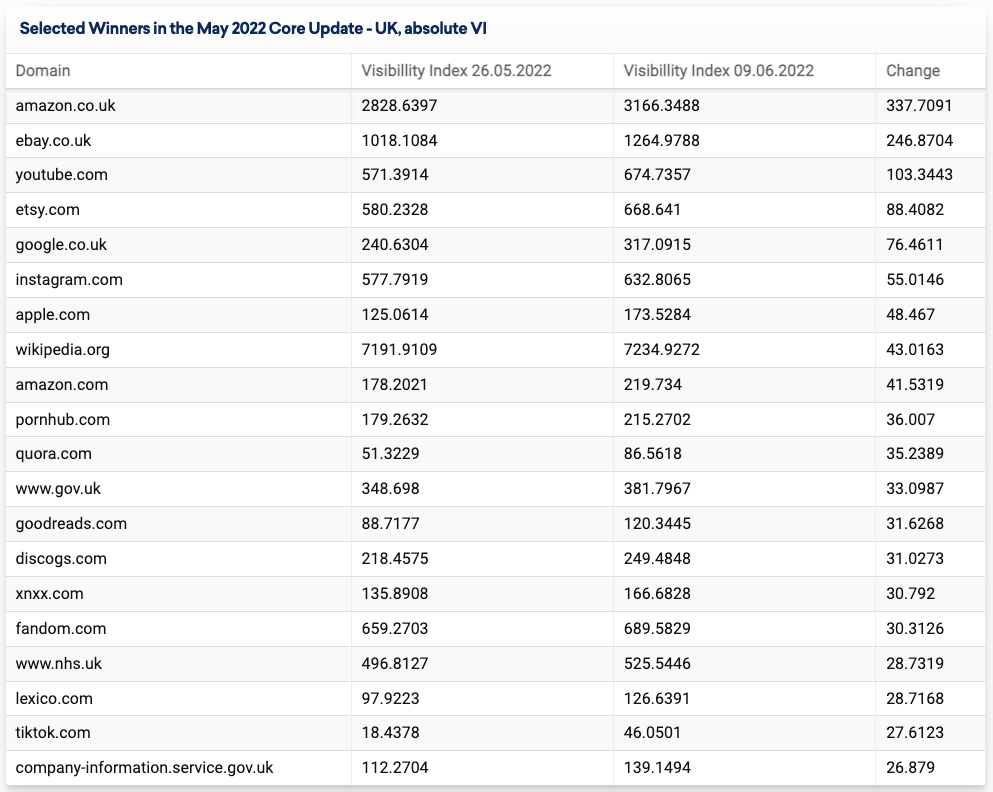The width and height of the screenshot is (993, 792).
Task: Select the tiktok.com domain cell
Action: coord(53,733)
